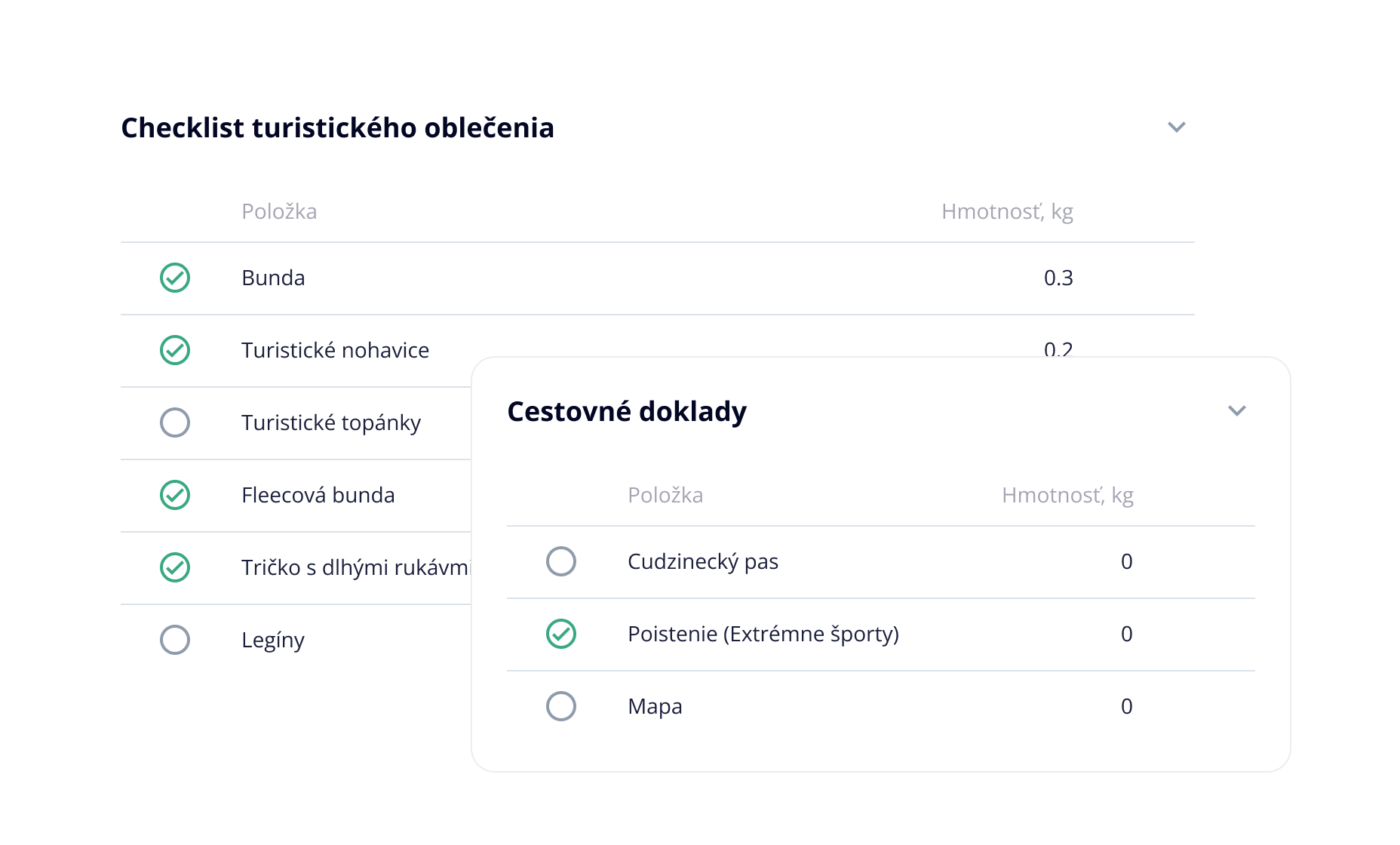This screenshot has height=845, width=1400.
Task: Uncheck Poistenie (Extrémne športy)
Action: (x=561, y=634)
